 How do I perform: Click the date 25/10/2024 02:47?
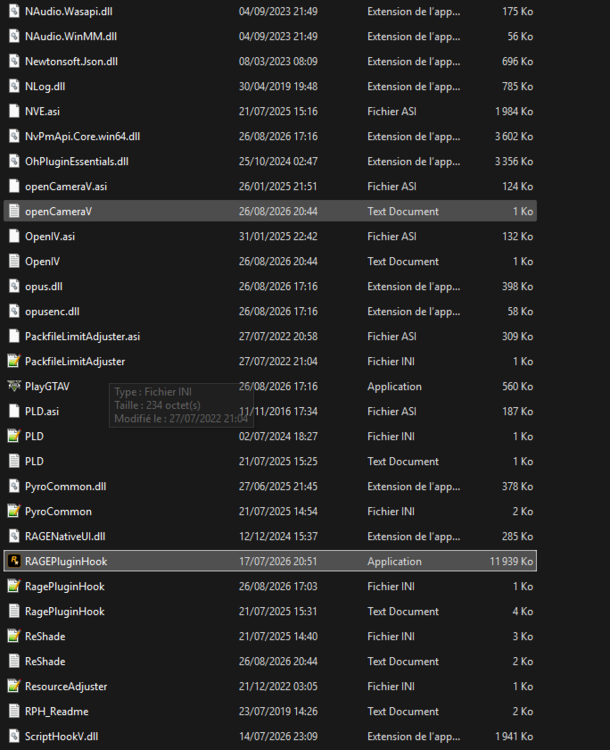(x=278, y=161)
